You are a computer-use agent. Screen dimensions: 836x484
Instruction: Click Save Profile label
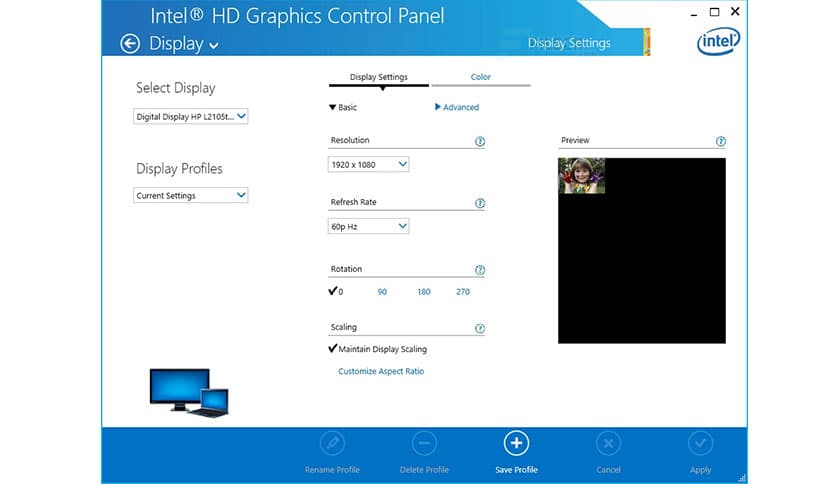516,470
